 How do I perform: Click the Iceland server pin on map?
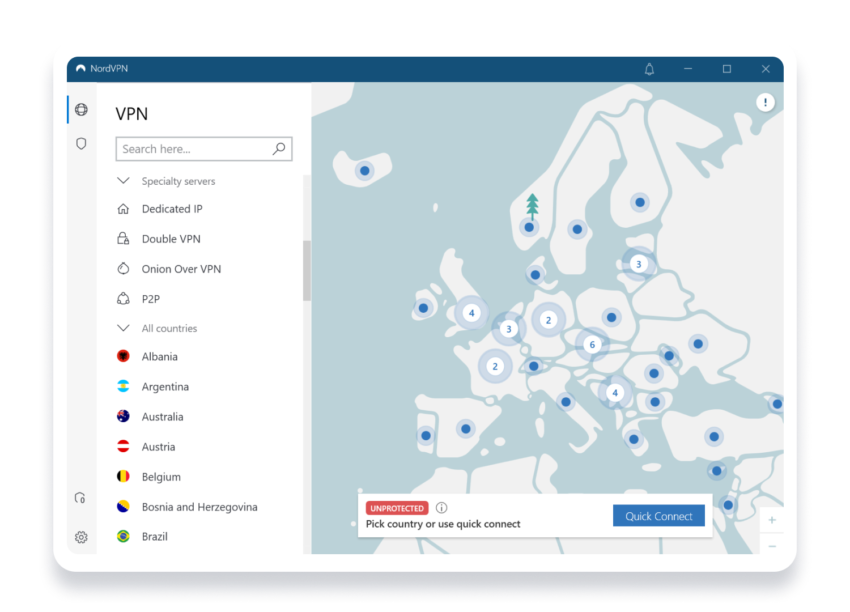pyautogui.click(x=365, y=171)
